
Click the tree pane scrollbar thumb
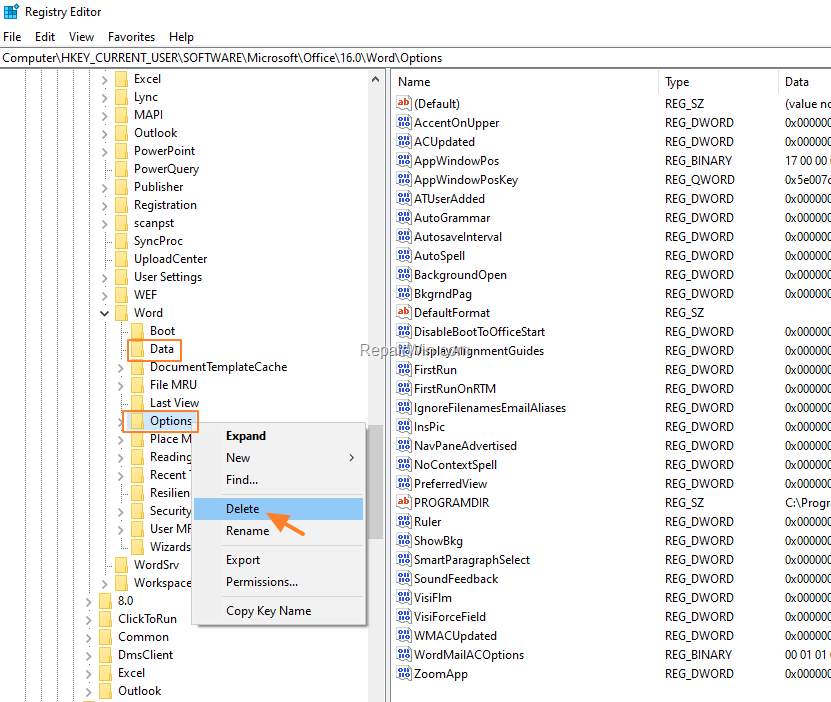(375, 481)
